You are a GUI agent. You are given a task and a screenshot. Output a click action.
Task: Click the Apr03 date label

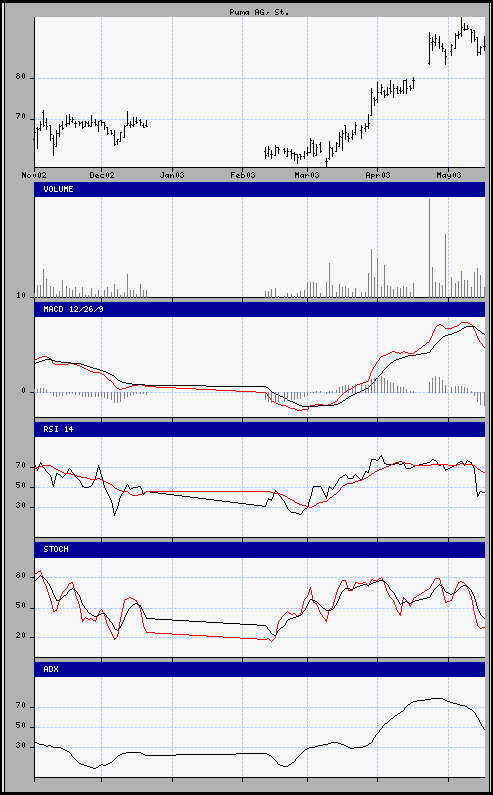pyautogui.click(x=378, y=175)
